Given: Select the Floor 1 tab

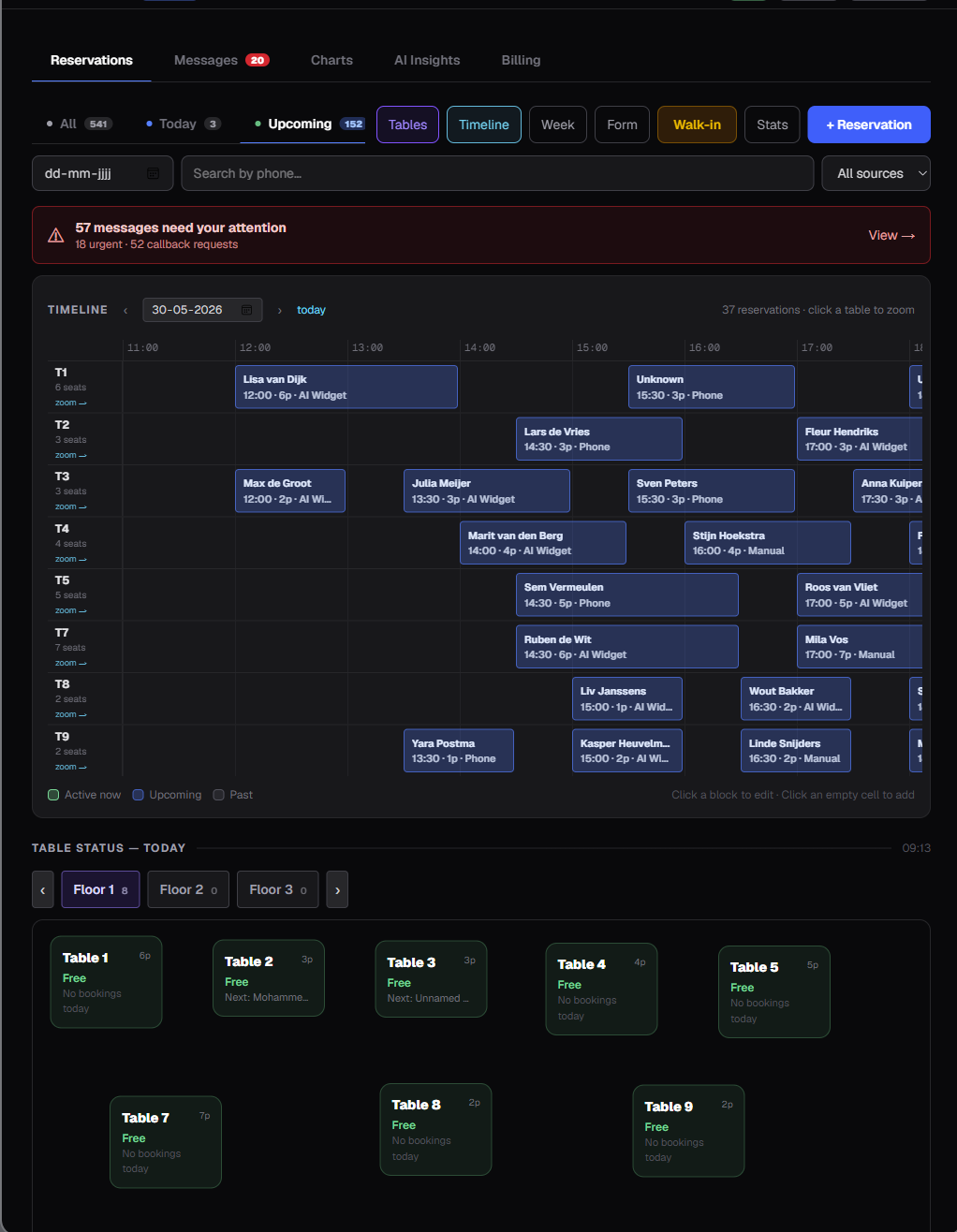Looking at the screenshot, I should click(100, 889).
